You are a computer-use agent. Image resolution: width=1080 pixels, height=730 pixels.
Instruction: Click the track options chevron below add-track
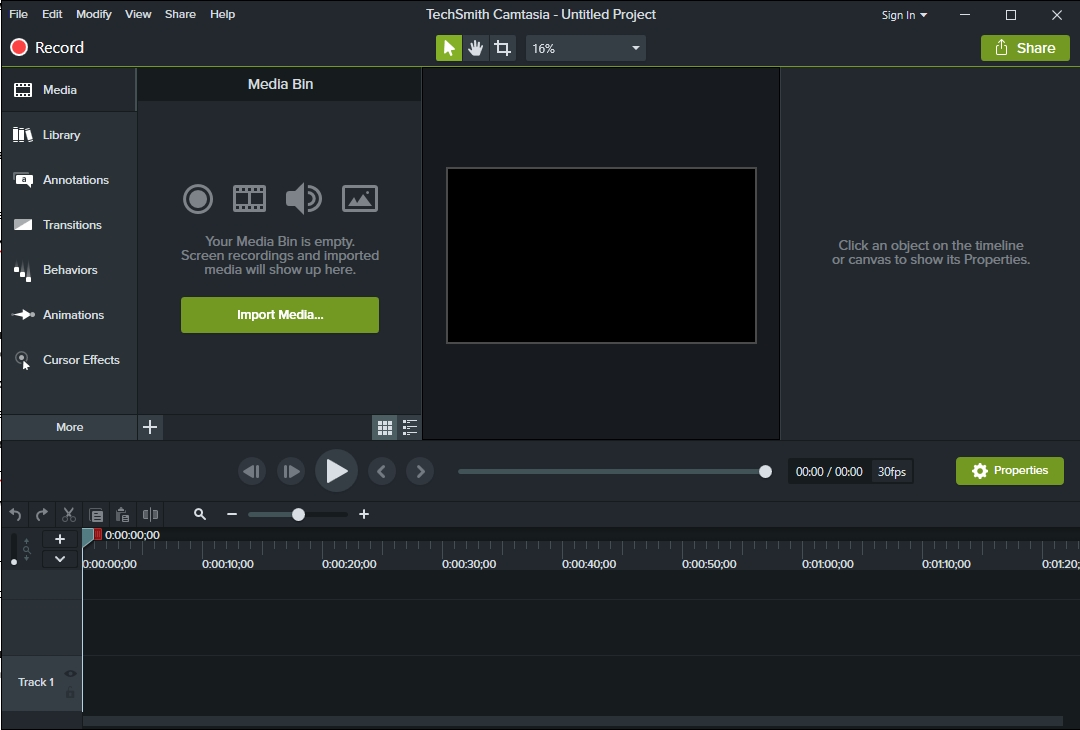click(60, 559)
